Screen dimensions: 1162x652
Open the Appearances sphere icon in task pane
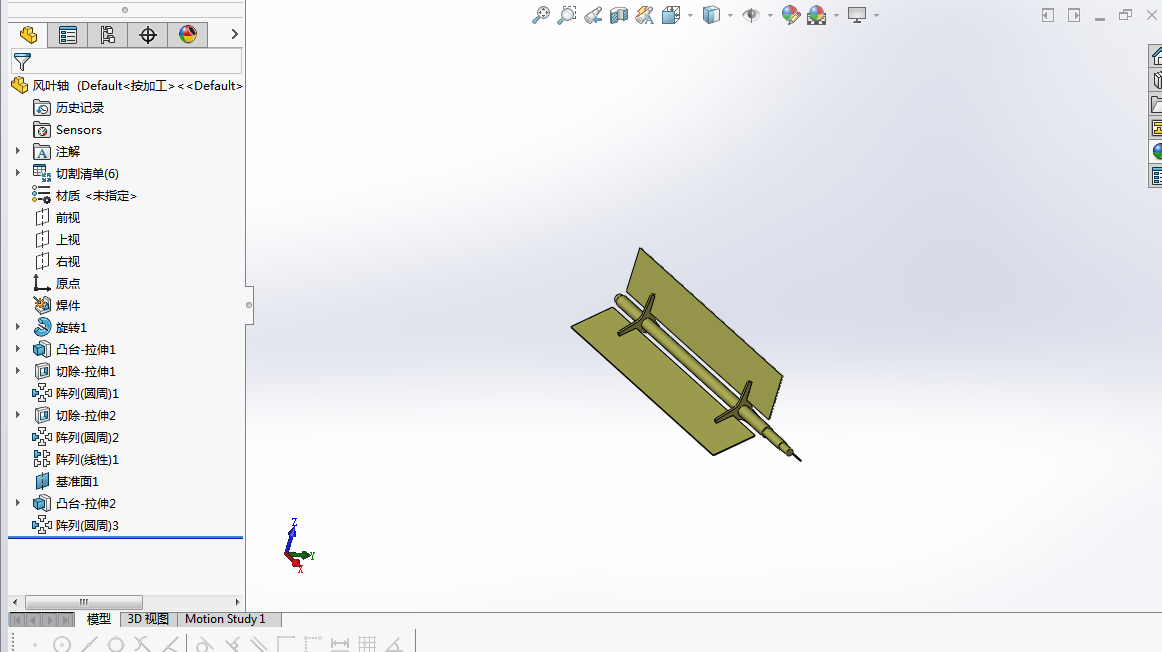[x=1156, y=152]
